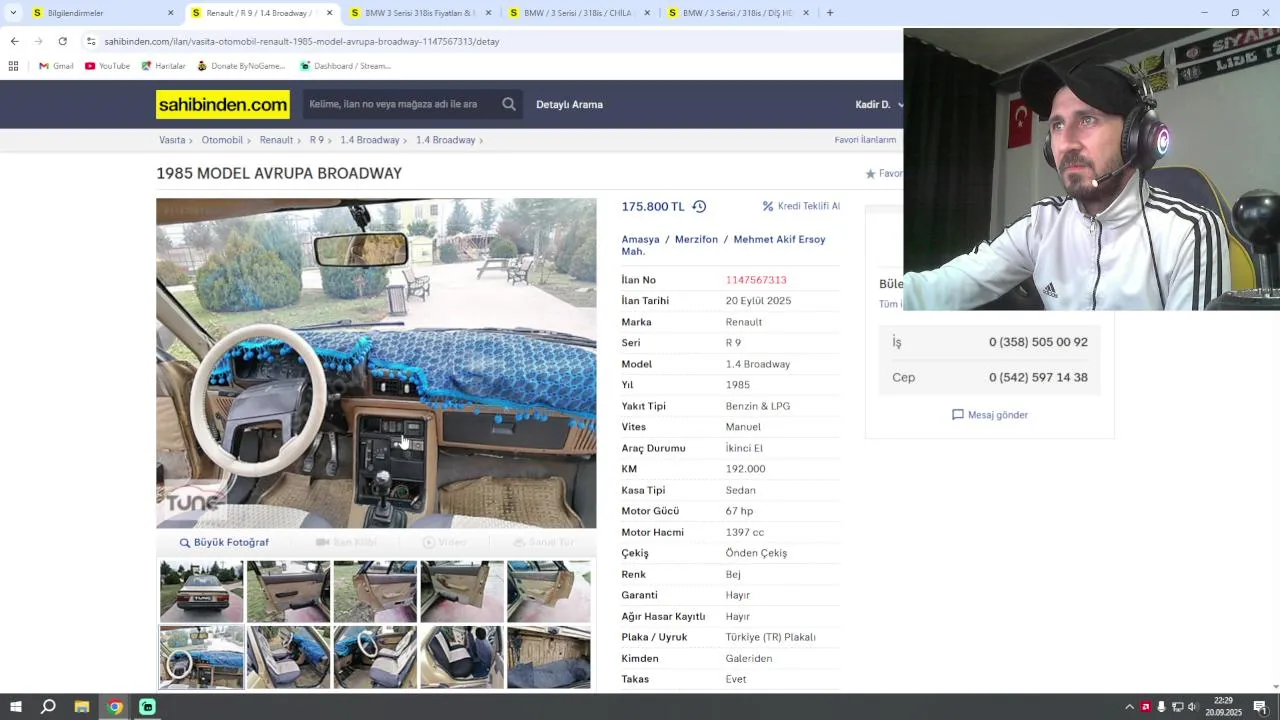Click the network tray icon
This screenshot has height=720, width=1280.
tap(1177, 707)
